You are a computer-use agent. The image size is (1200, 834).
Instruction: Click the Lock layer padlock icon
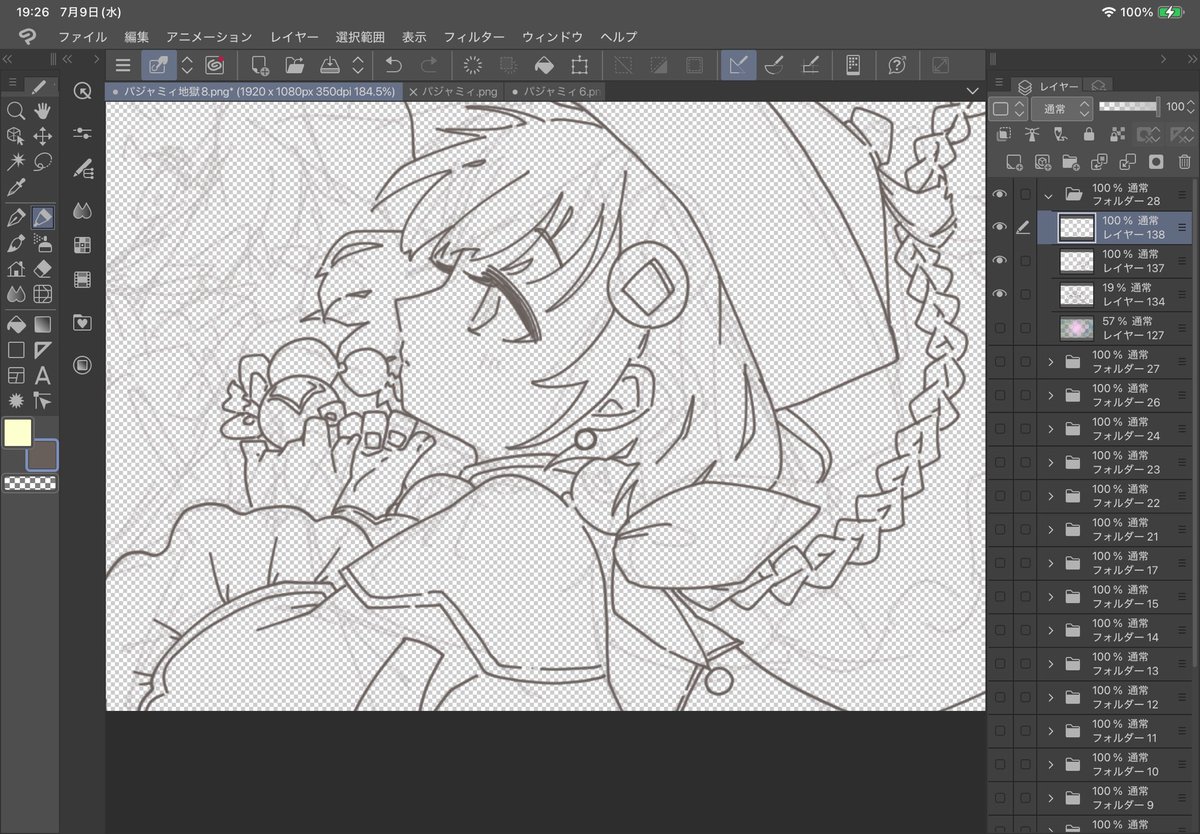coord(1088,134)
